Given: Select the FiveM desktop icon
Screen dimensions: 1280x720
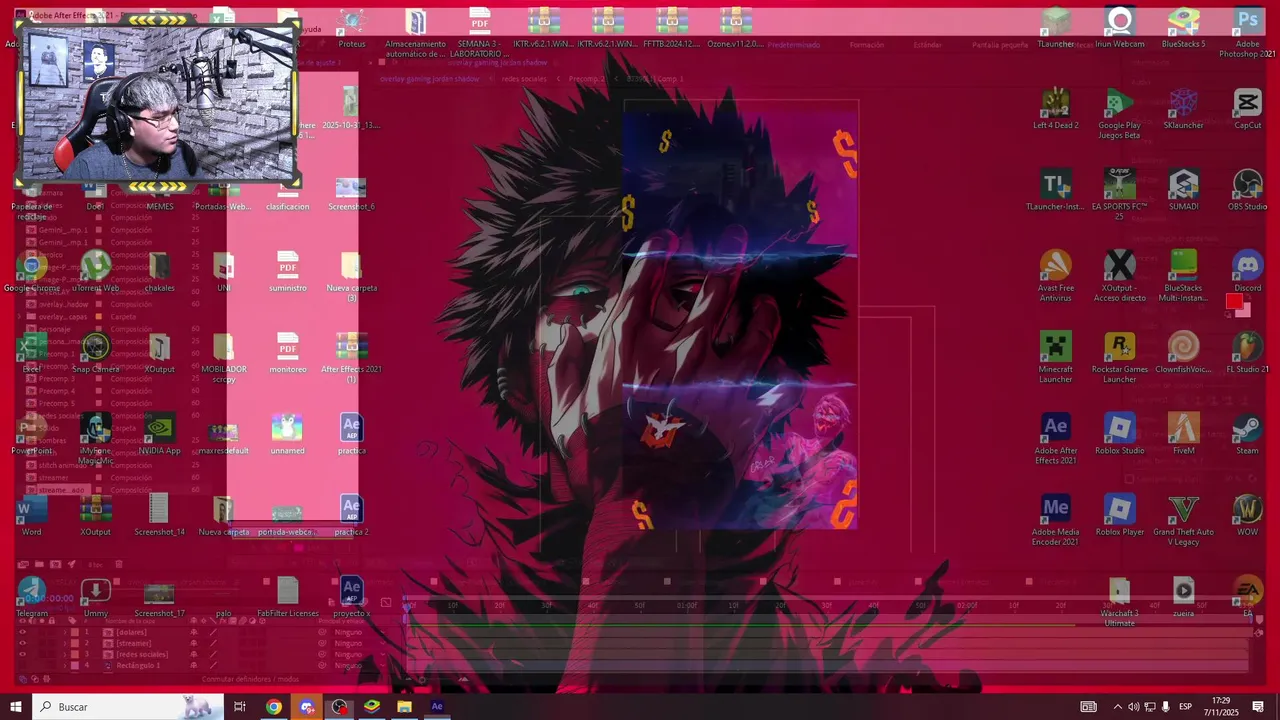Looking at the screenshot, I should click(x=1183, y=434).
